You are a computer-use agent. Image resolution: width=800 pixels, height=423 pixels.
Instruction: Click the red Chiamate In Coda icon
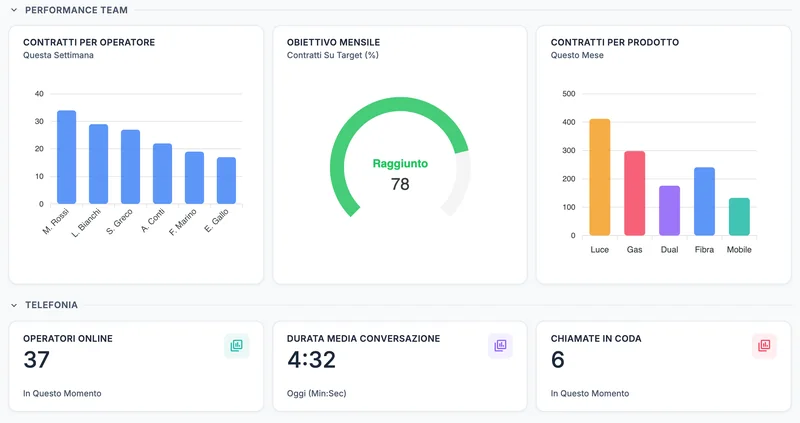[x=764, y=345]
